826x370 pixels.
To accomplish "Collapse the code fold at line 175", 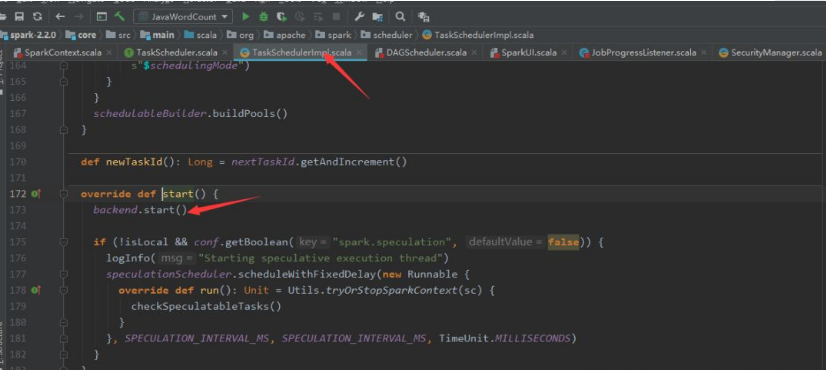I will tap(64, 242).
